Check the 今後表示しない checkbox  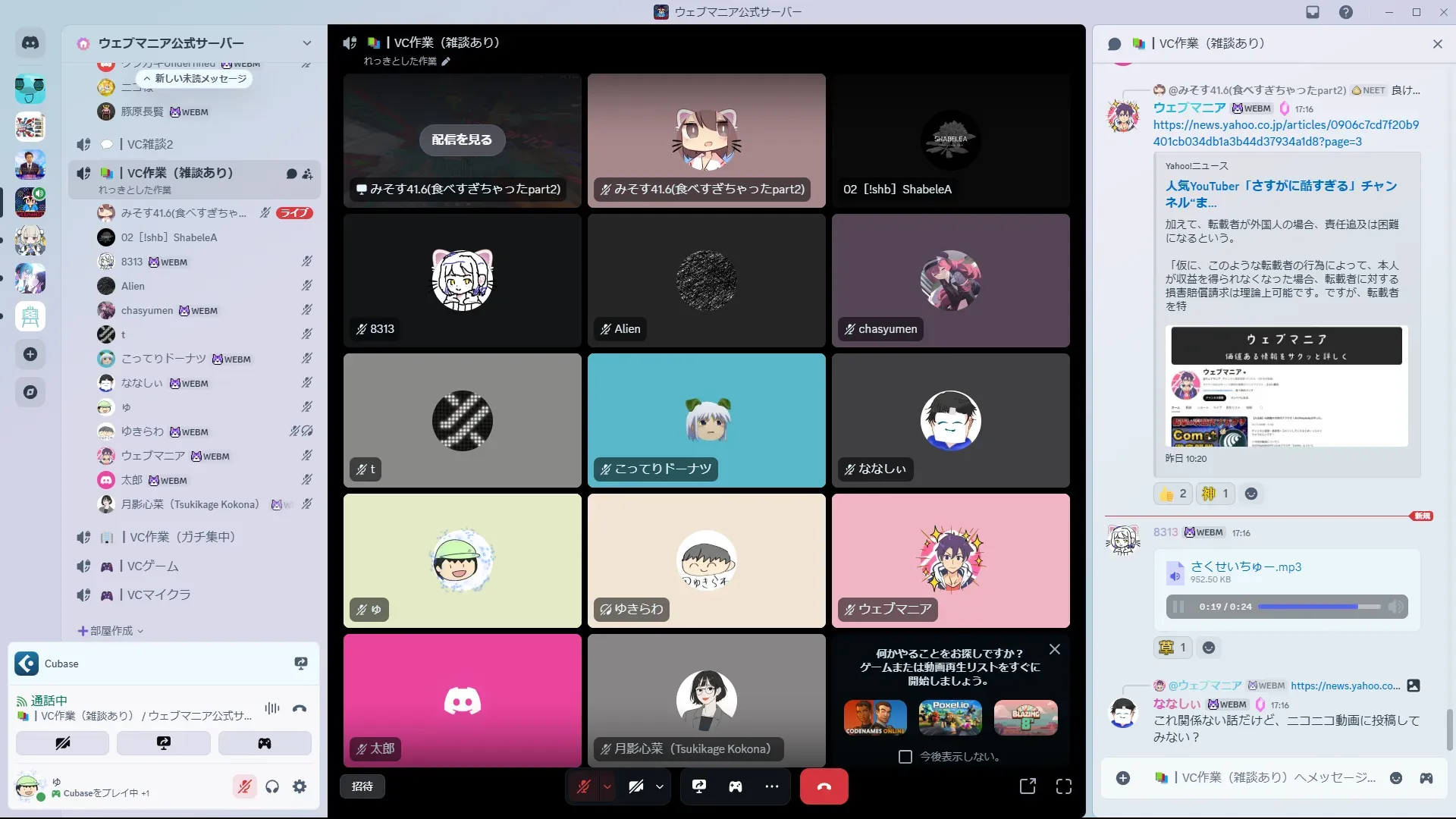[905, 756]
